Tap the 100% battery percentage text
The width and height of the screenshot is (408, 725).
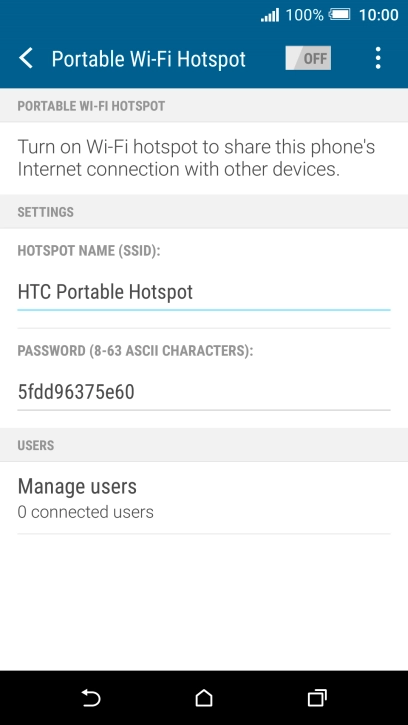[304, 15]
